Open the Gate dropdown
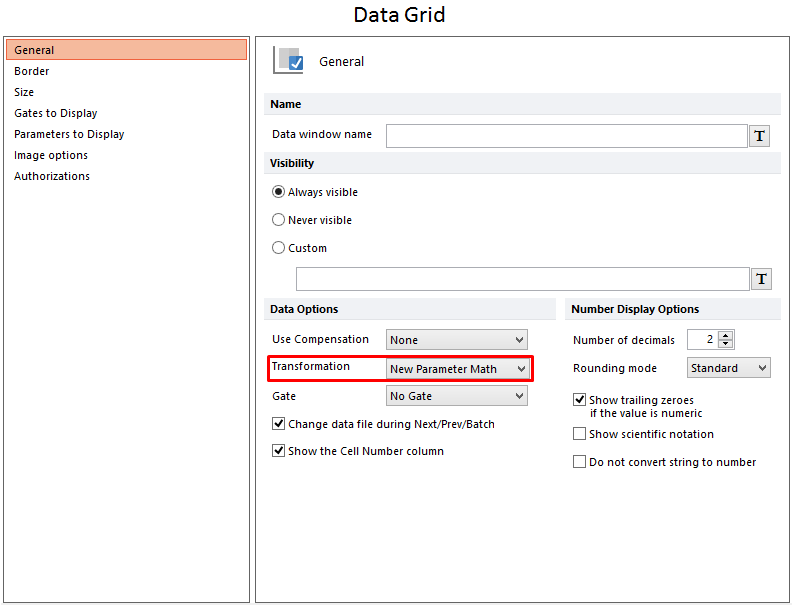Image resolution: width=792 pixels, height=605 pixels. click(x=457, y=396)
